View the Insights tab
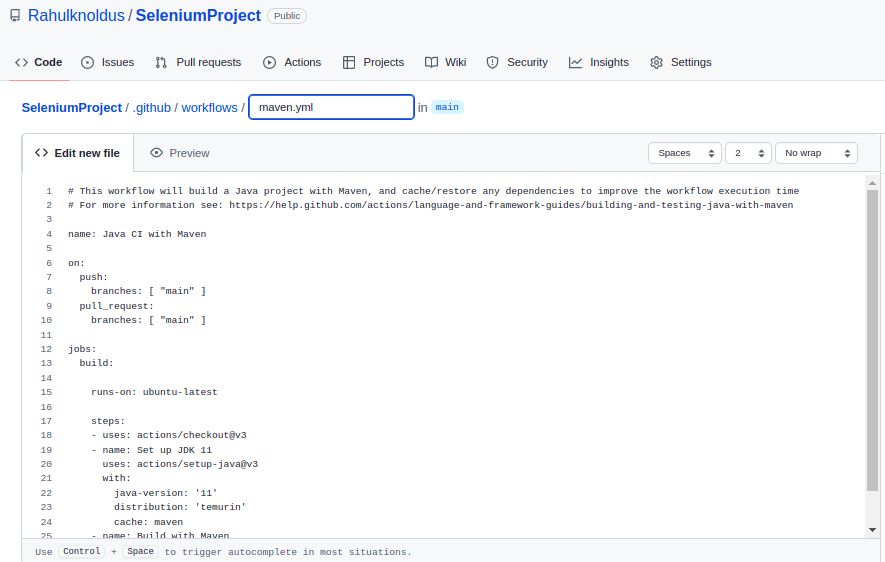Viewport: 885px width, 562px height. point(599,62)
